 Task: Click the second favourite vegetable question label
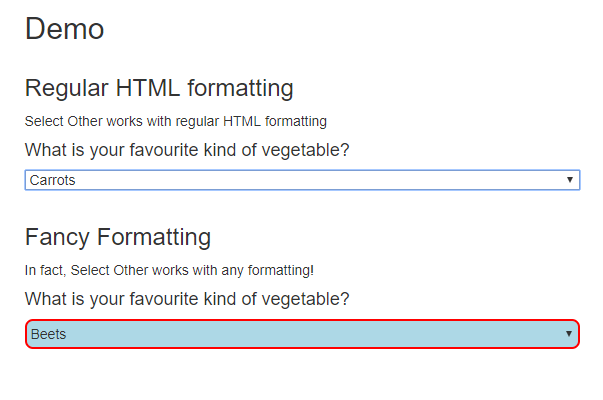click(x=187, y=299)
